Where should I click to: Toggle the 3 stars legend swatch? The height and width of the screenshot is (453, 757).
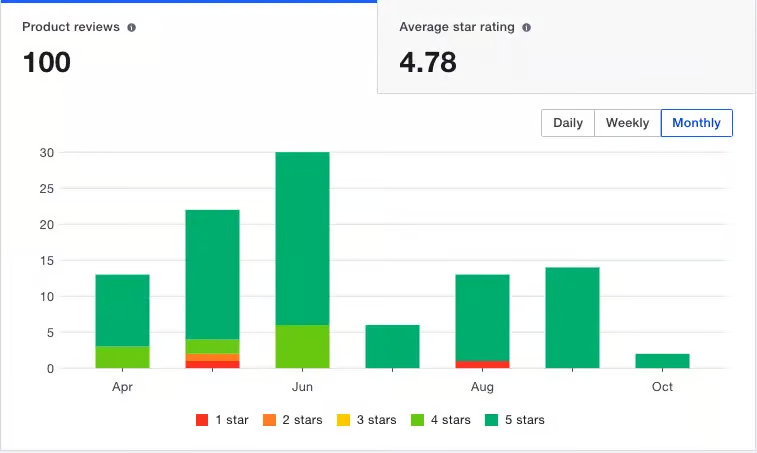coord(346,420)
